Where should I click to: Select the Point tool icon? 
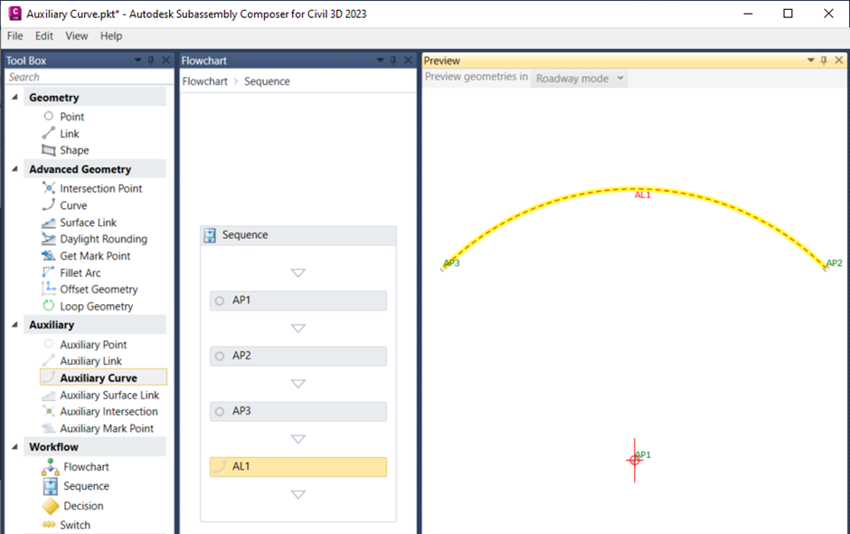point(49,116)
